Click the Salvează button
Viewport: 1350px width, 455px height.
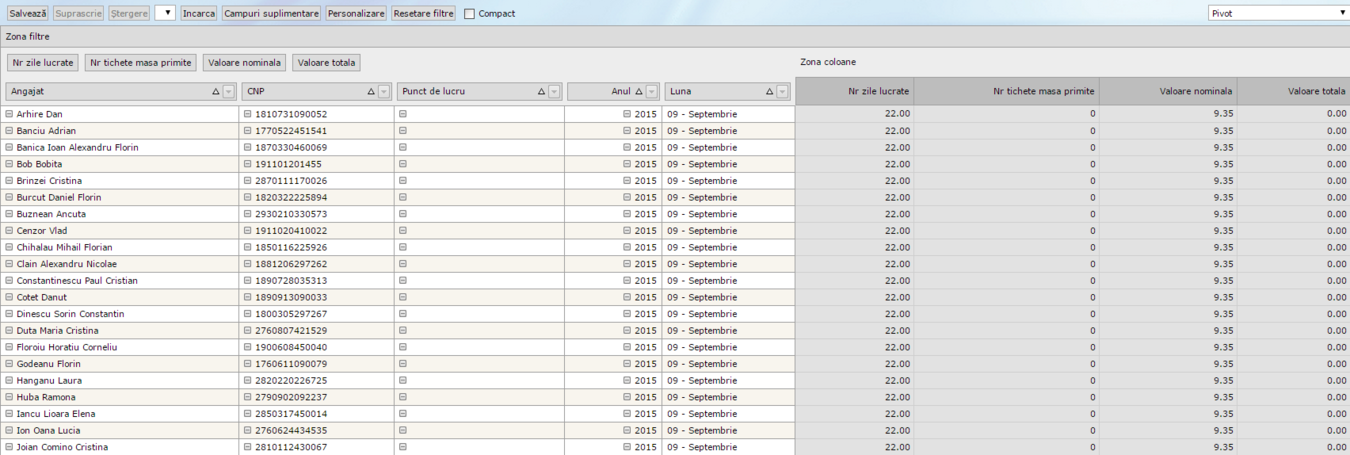pos(27,14)
